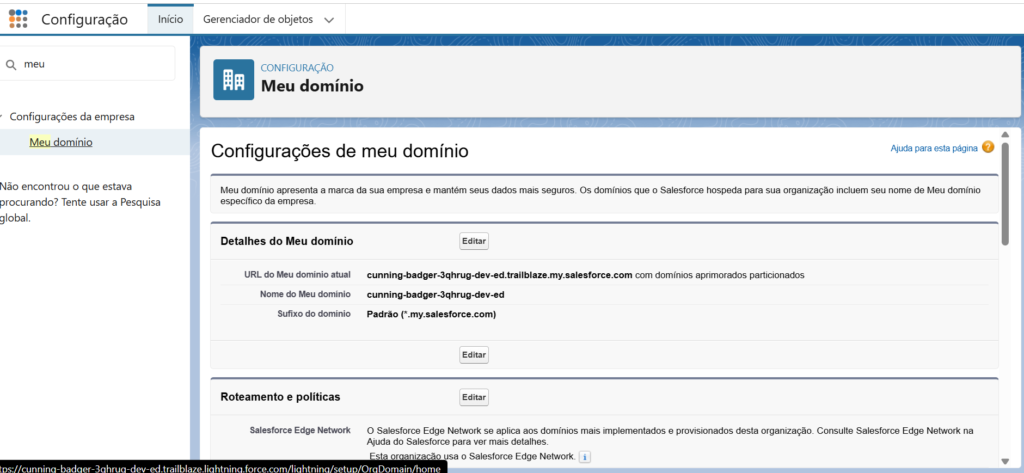
Task: Click the Configuração app title
Action: [x=84, y=19]
